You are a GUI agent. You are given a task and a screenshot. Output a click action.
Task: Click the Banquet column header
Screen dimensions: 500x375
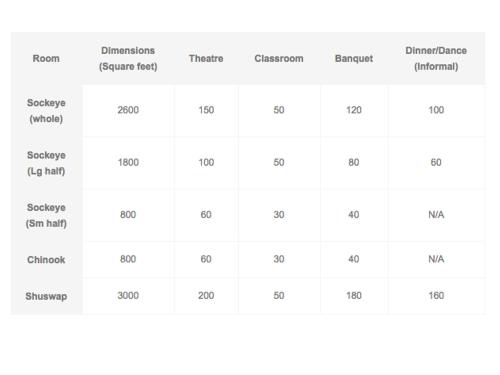coord(354,59)
